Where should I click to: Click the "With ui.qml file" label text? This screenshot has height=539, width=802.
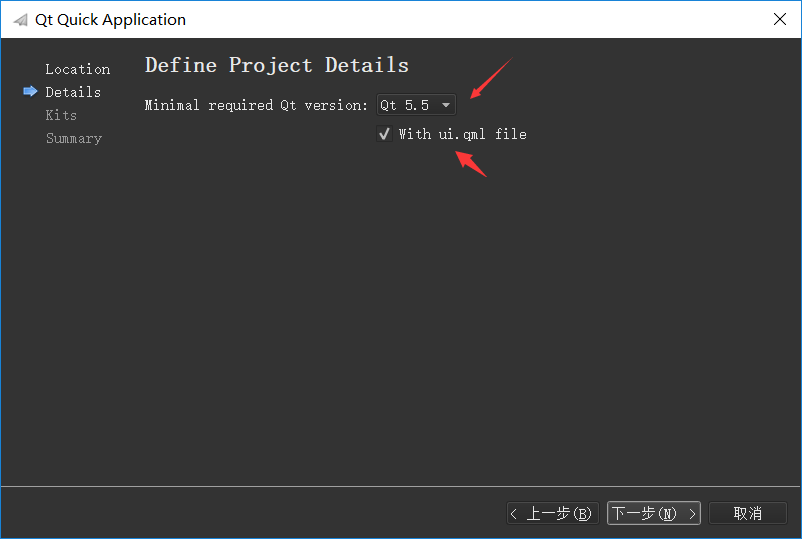(x=462, y=134)
